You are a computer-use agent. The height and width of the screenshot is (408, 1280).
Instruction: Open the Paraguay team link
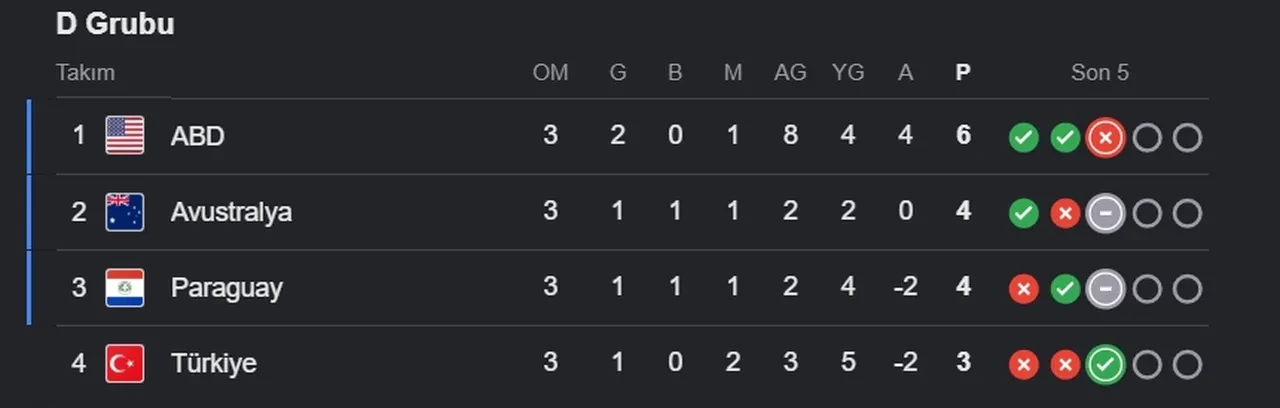pyautogui.click(x=226, y=288)
